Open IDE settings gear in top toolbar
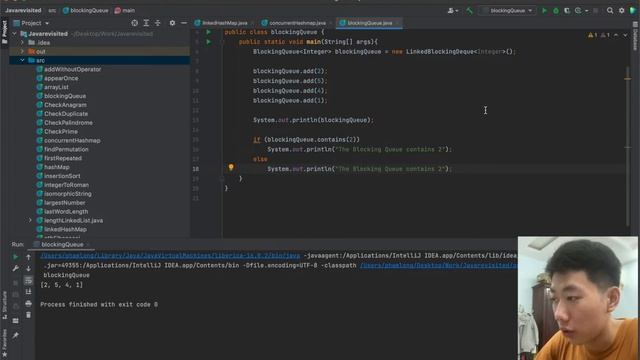This screenshot has height=360, width=640. click(x=621, y=11)
